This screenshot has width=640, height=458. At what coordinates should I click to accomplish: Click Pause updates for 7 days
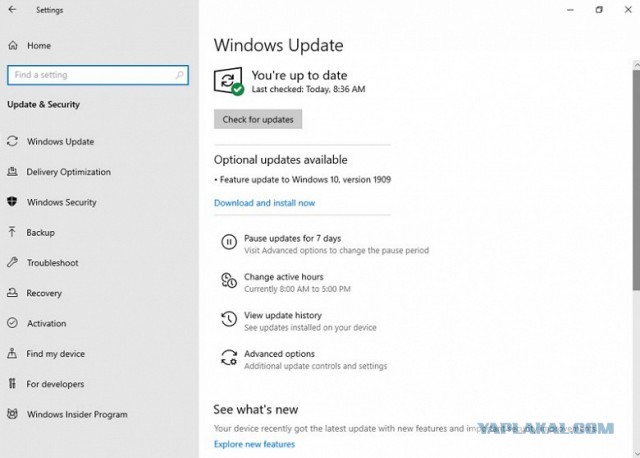292,238
